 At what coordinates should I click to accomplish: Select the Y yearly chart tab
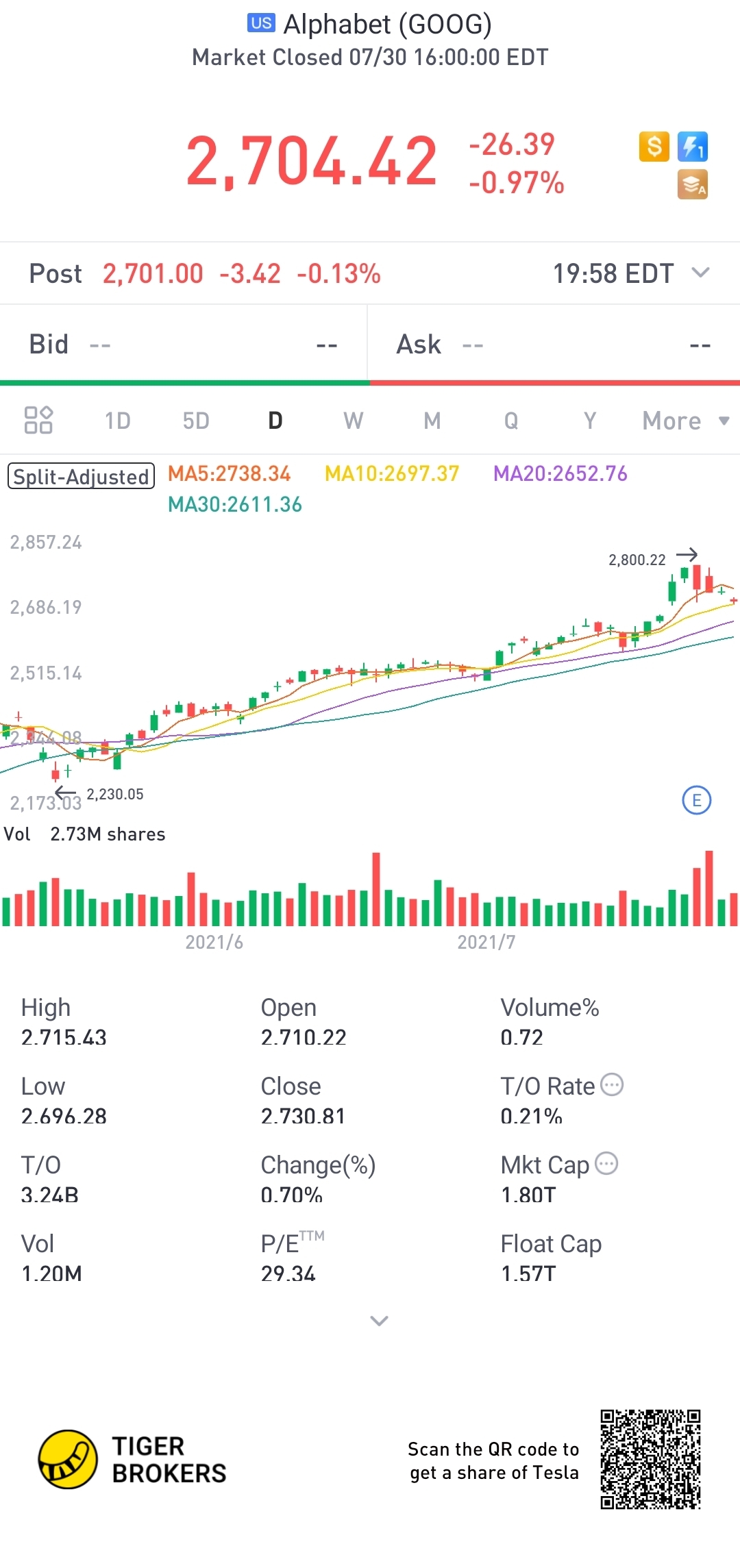[590, 421]
